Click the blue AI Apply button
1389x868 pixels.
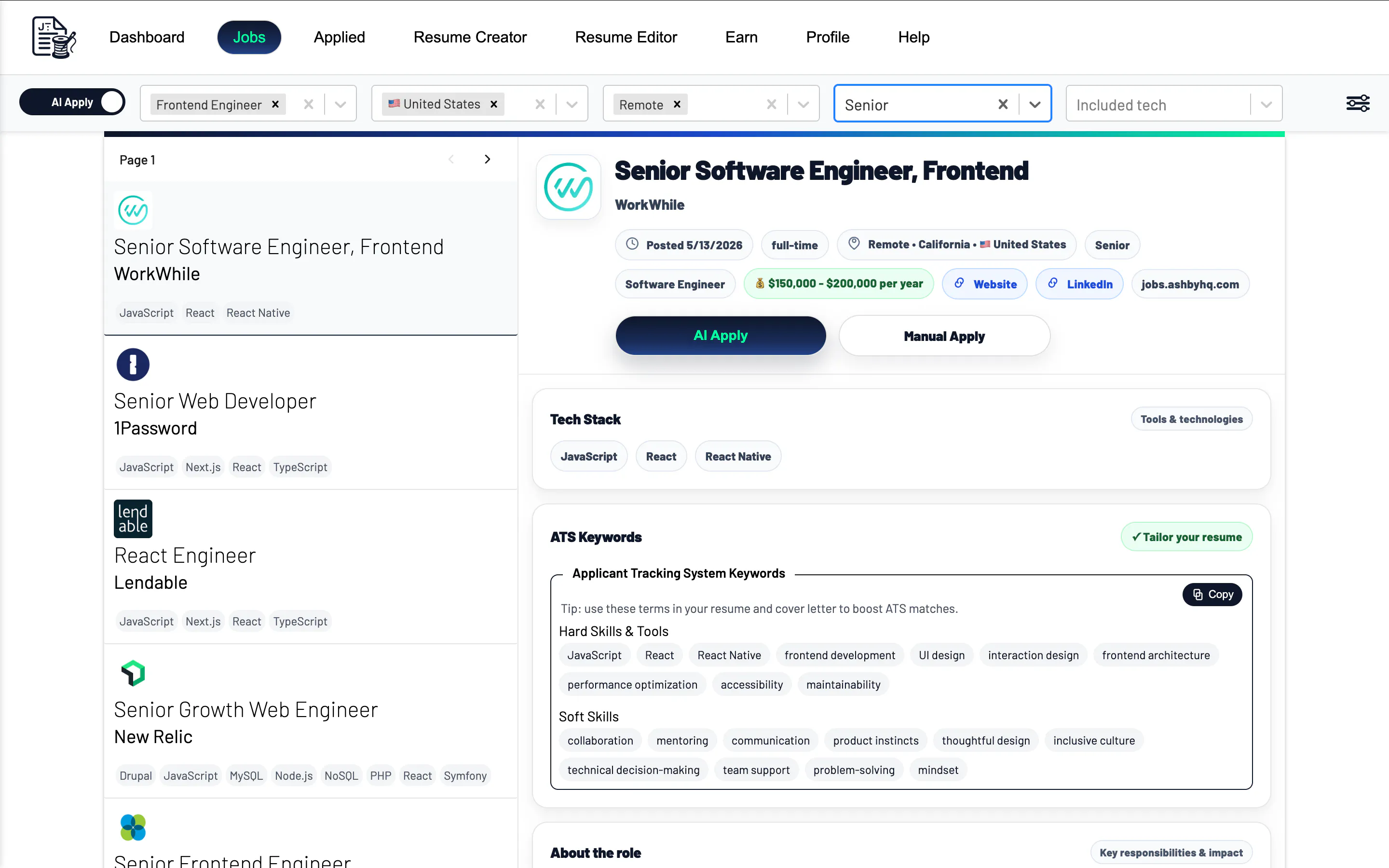(x=721, y=335)
